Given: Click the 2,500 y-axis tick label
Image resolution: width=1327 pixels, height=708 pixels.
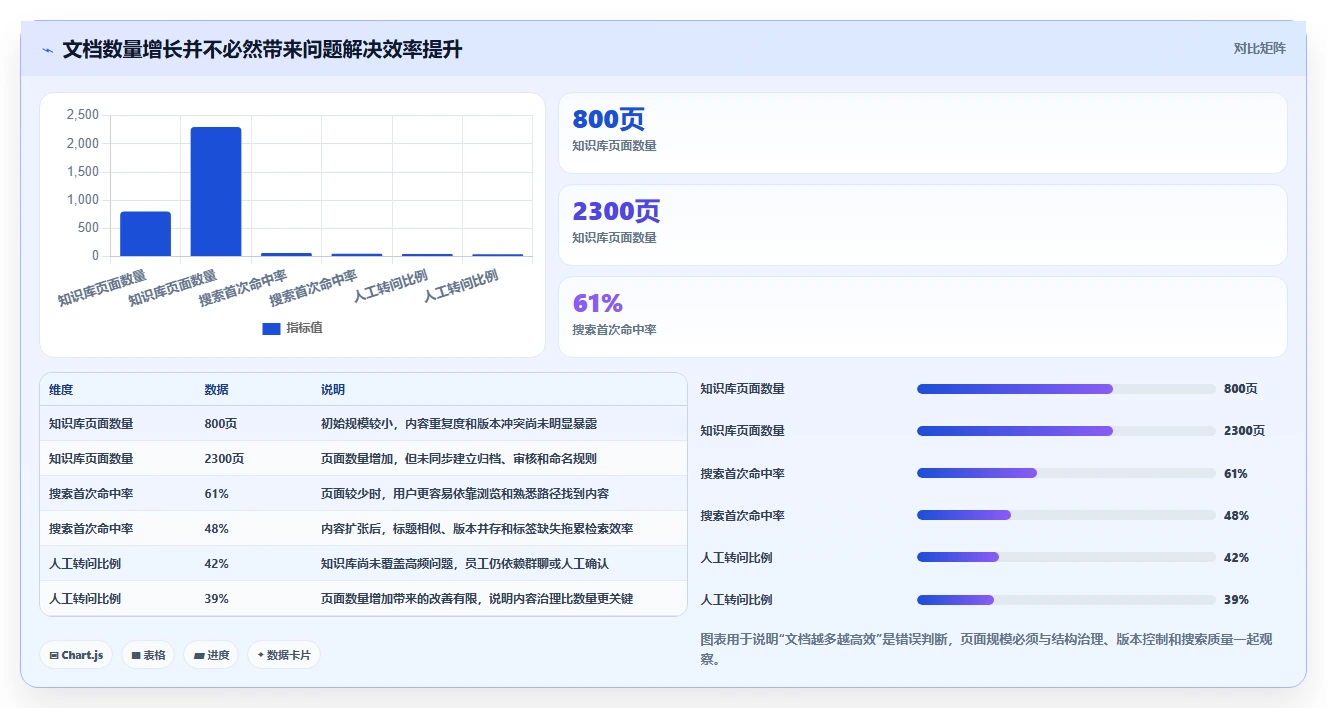Looking at the screenshot, I should click(x=82, y=115).
